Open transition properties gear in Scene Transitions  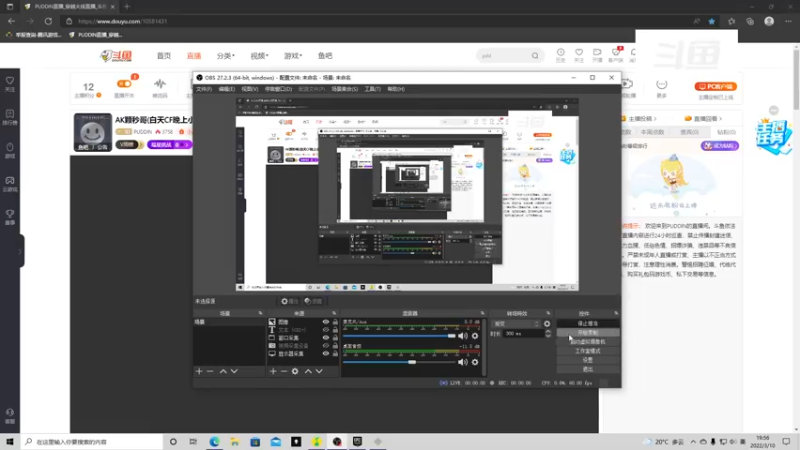[547, 324]
